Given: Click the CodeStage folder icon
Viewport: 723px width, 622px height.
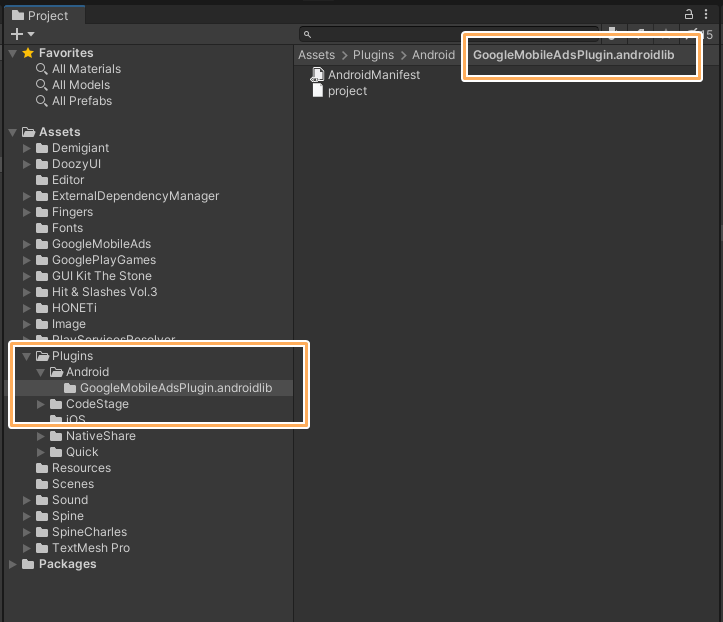Looking at the screenshot, I should [x=56, y=404].
